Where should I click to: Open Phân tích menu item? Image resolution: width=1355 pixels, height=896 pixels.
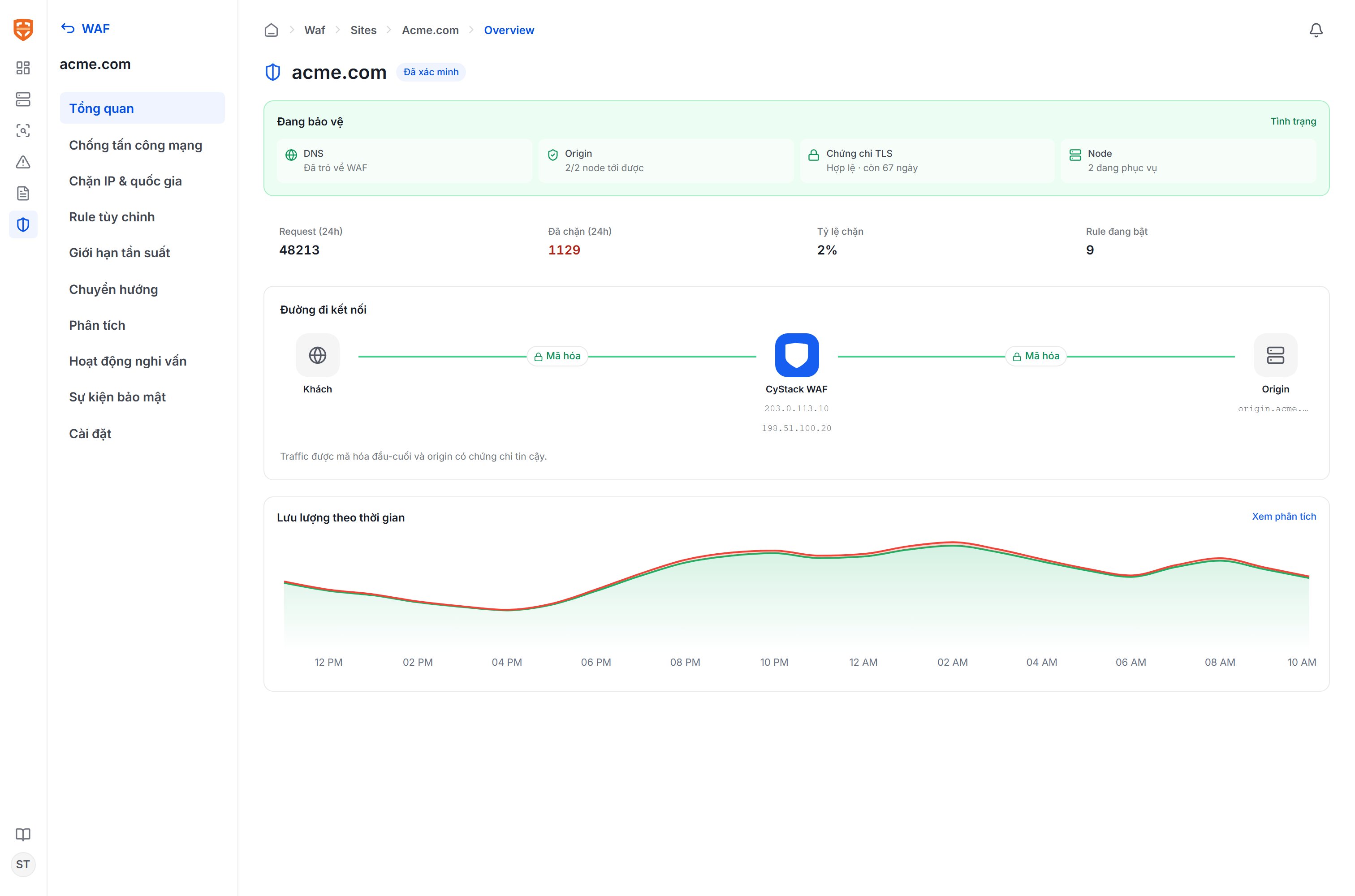[142, 325]
